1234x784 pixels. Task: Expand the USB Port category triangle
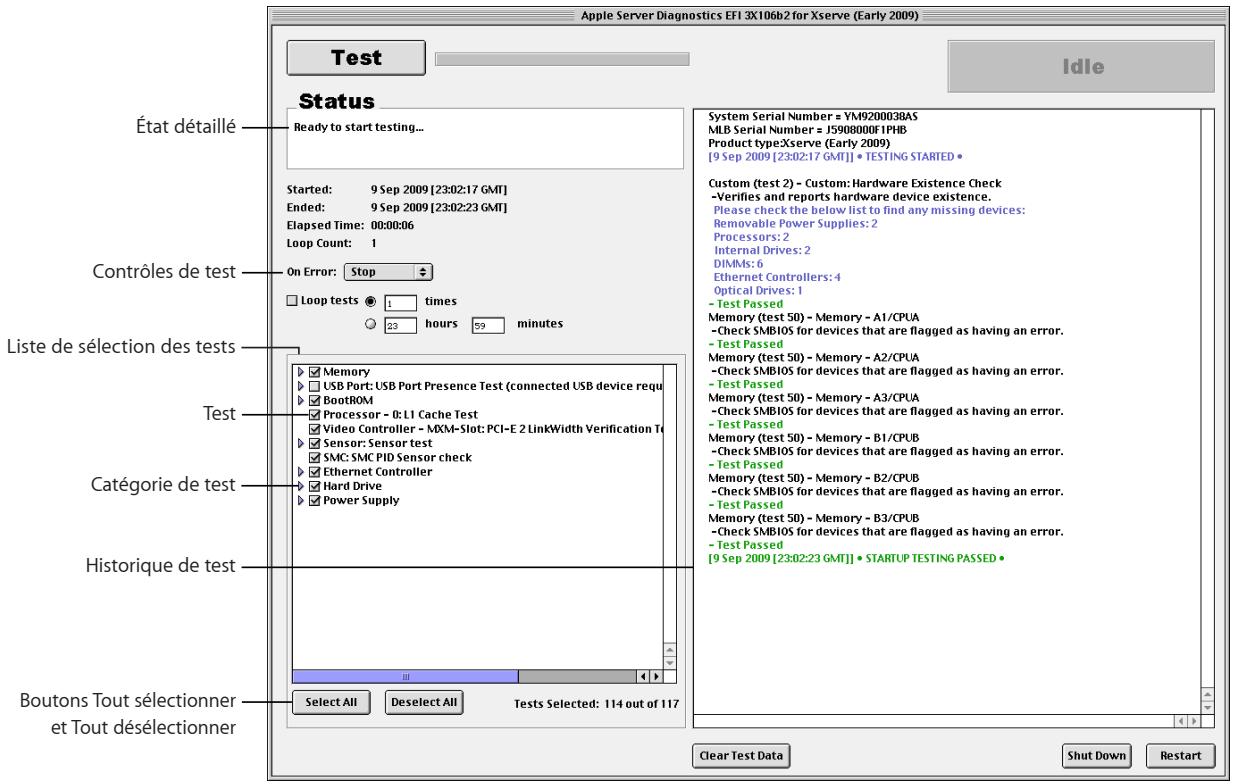(x=302, y=386)
